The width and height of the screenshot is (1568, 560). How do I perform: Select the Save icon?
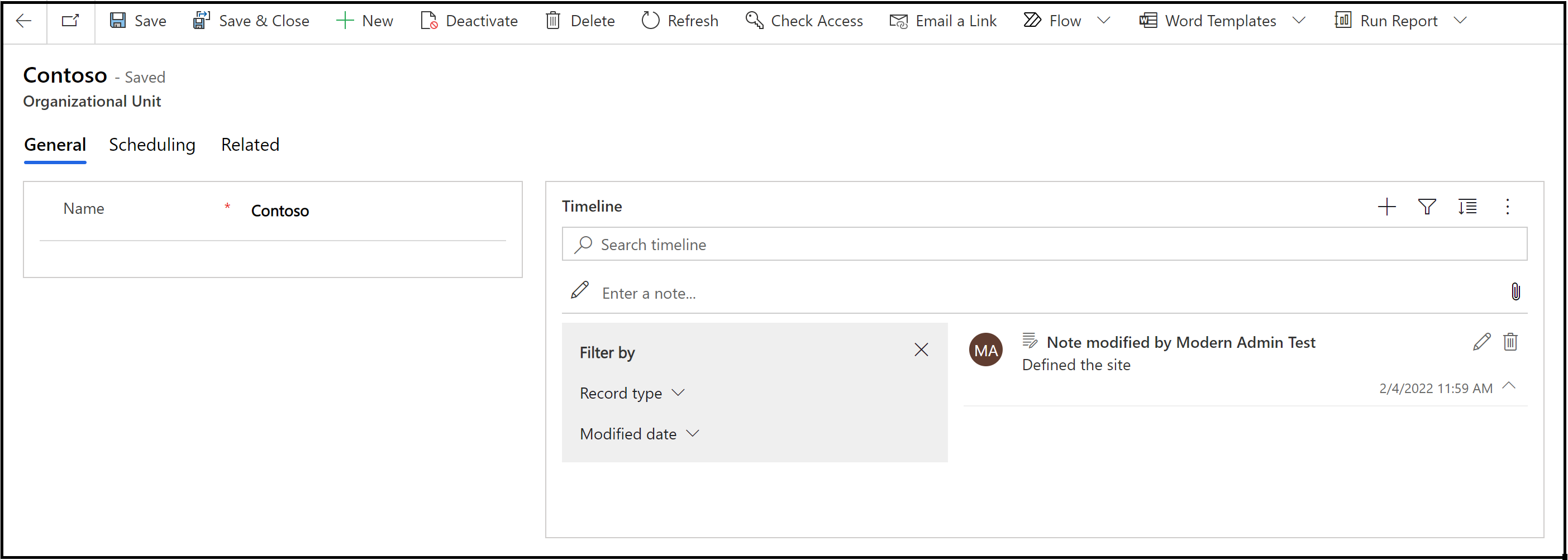click(x=118, y=20)
